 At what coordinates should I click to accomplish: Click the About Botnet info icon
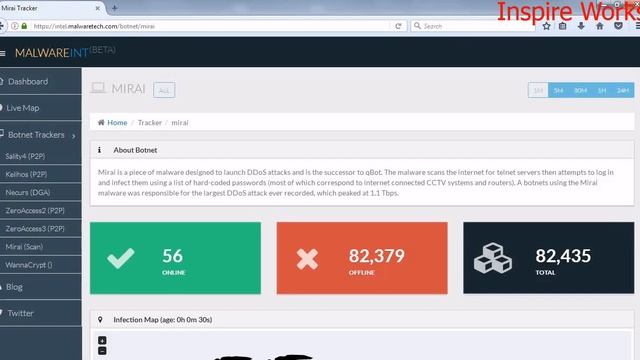(x=99, y=150)
